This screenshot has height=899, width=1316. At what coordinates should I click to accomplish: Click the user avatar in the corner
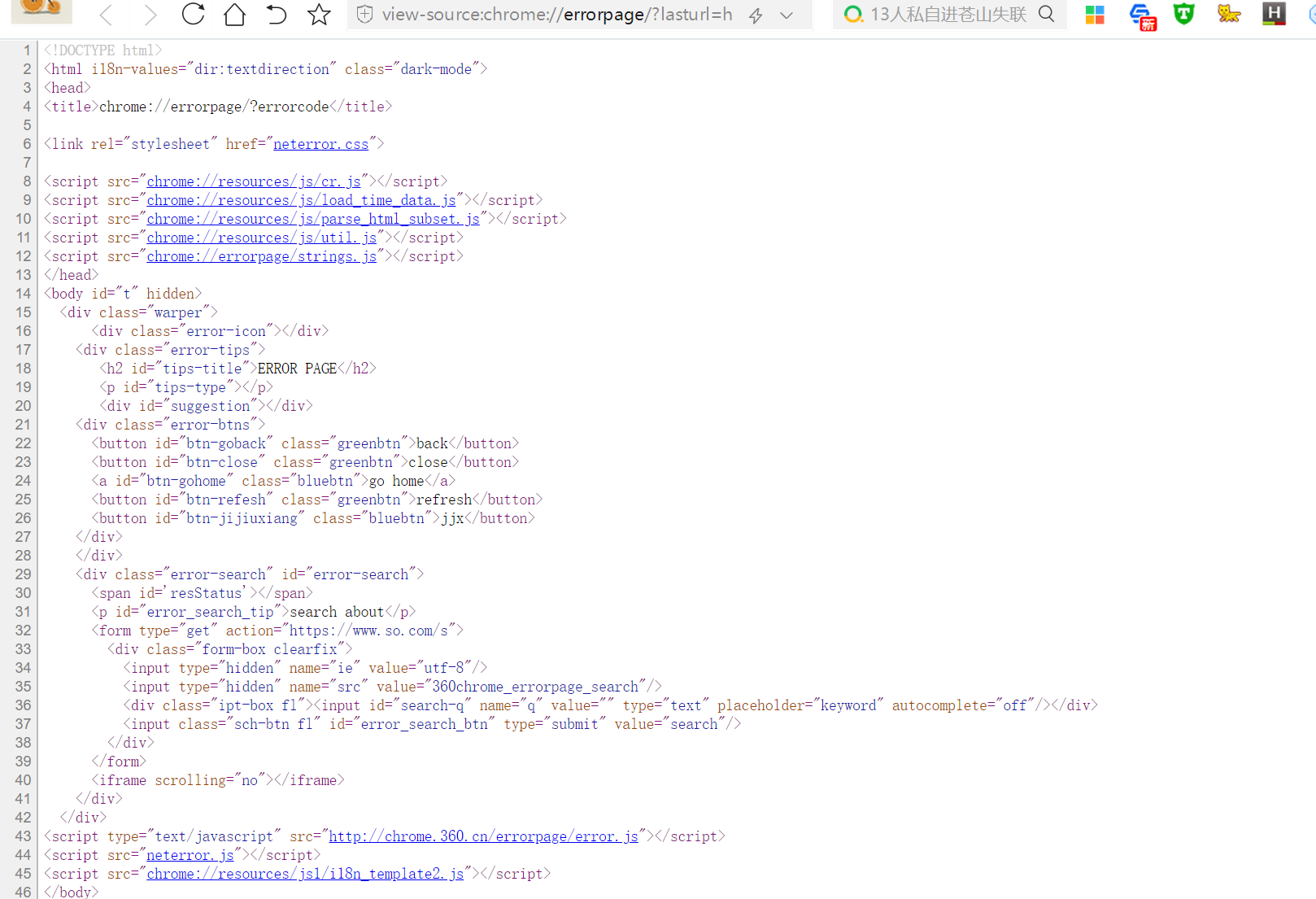tap(43, 10)
